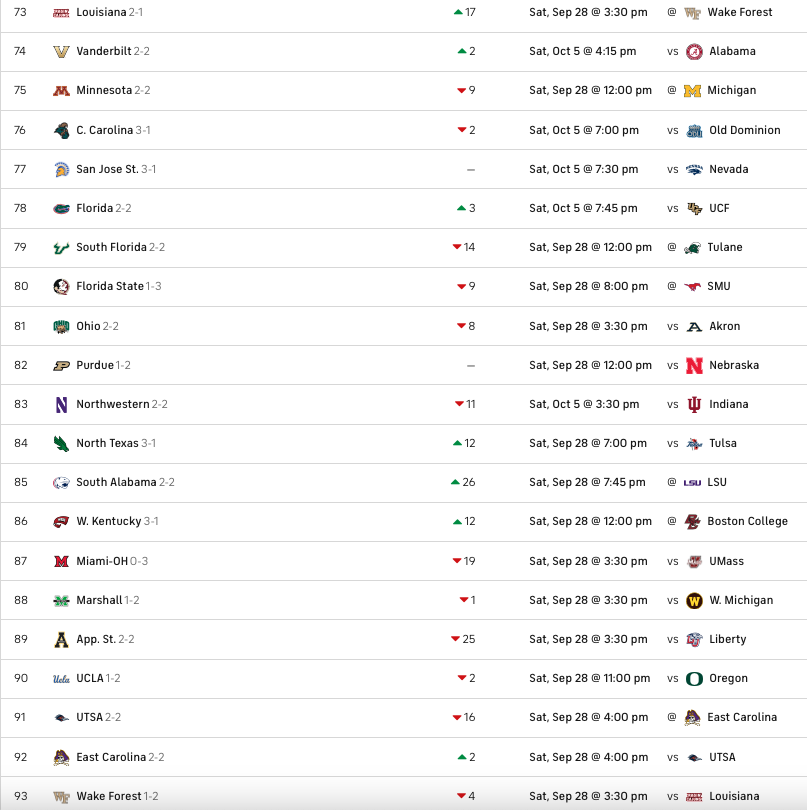Click the Michigan opponent logo
Image resolution: width=807 pixels, height=810 pixels.
tap(693, 91)
